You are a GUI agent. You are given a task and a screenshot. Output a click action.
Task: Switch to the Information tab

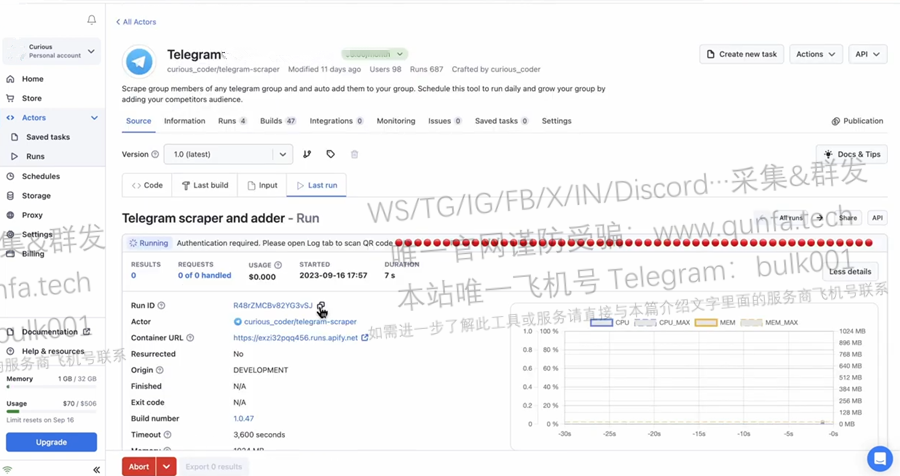[184, 121]
